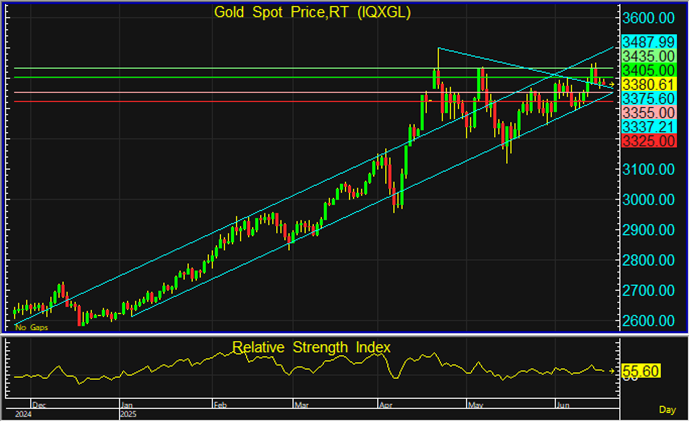The width and height of the screenshot is (690, 422).
Task: Click the RSI value 55.60 label
Action: click(641, 371)
